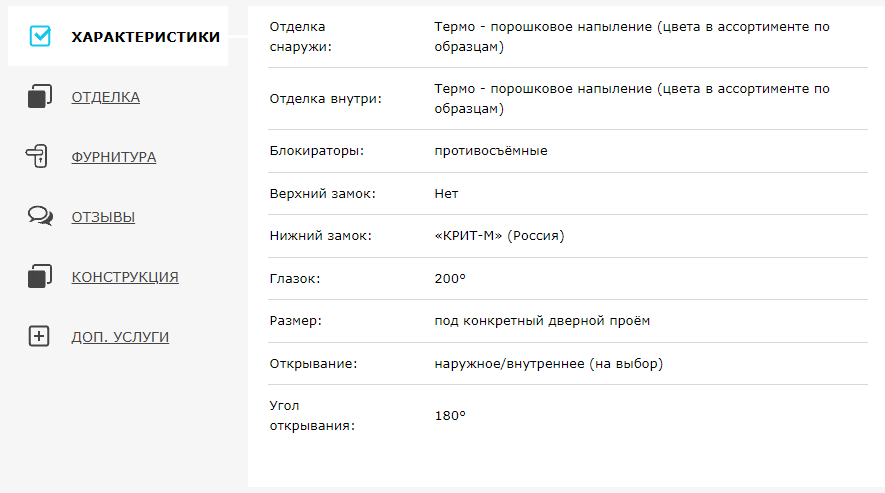
Task: Click the speech bubbles icon beside Отзывы
Action: click(40, 217)
